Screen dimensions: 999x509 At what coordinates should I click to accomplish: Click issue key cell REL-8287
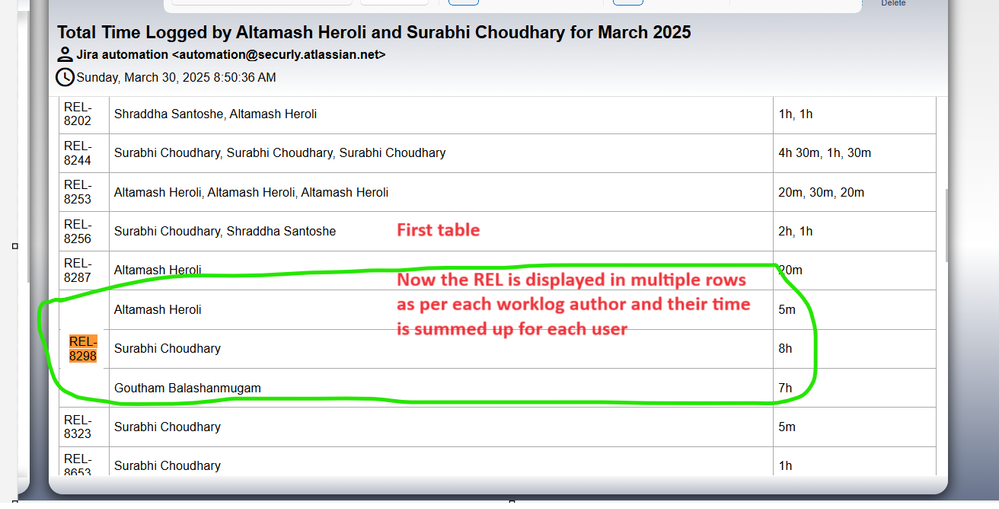click(84, 270)
